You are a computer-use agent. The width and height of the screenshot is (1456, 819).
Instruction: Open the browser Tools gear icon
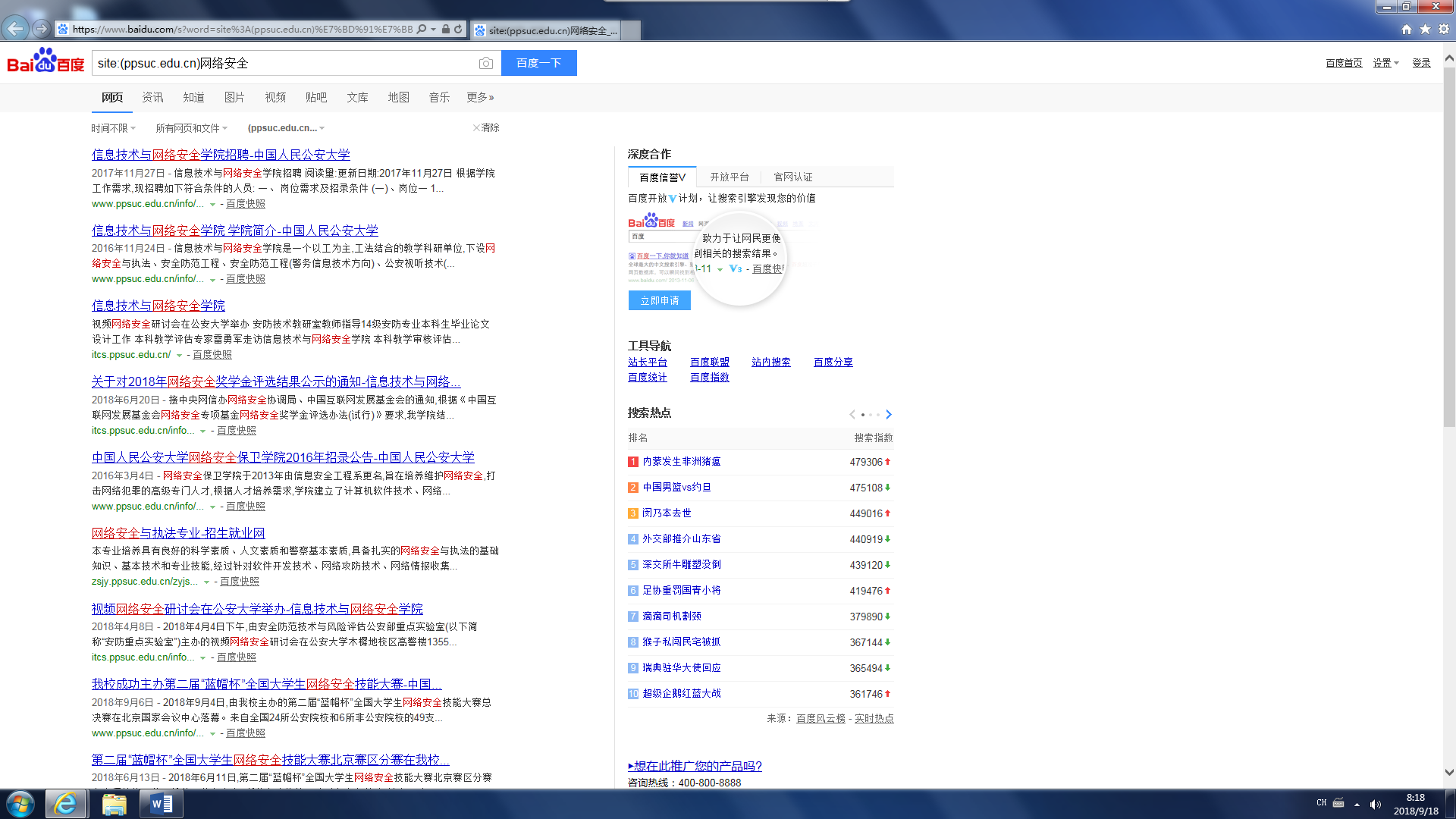1444,30
